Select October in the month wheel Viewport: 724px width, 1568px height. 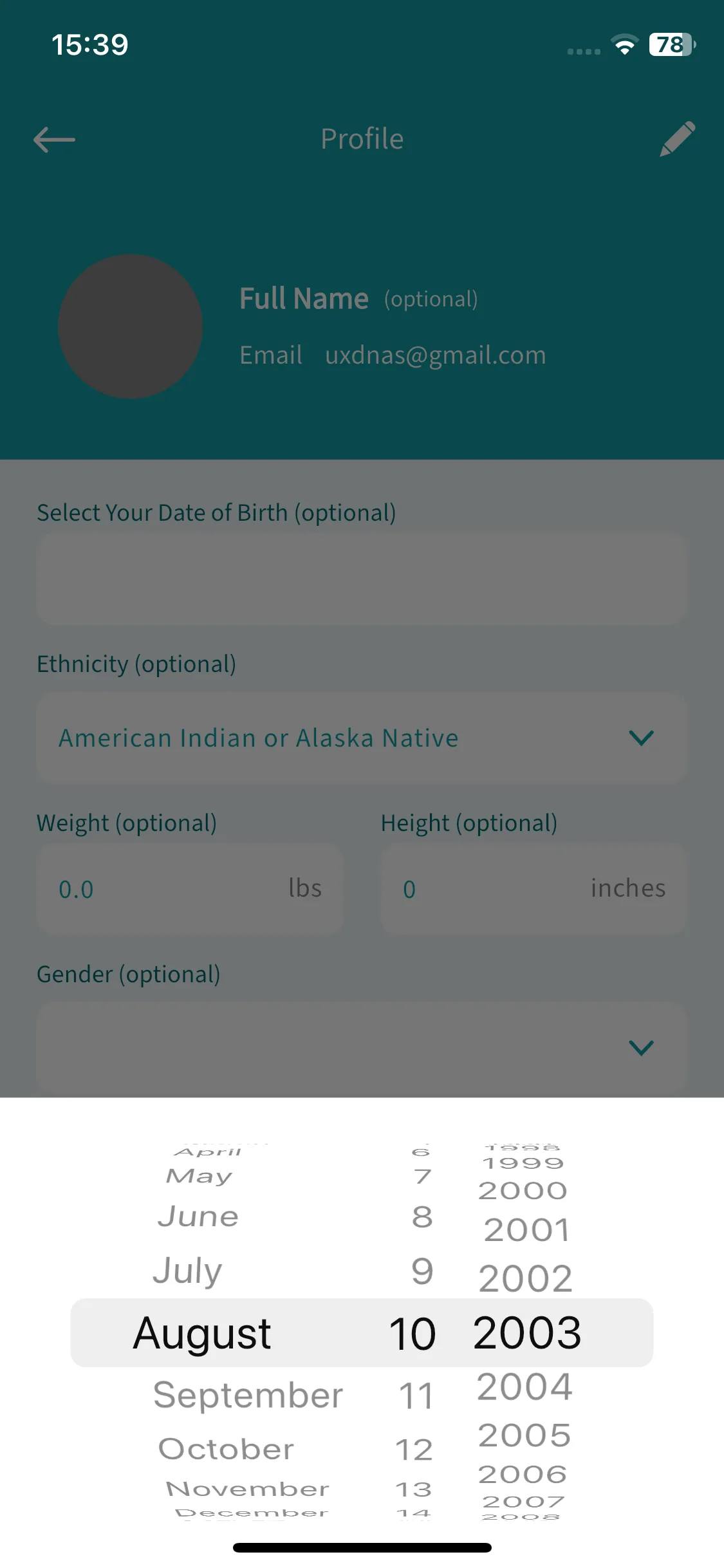[x=226, y=1449]
